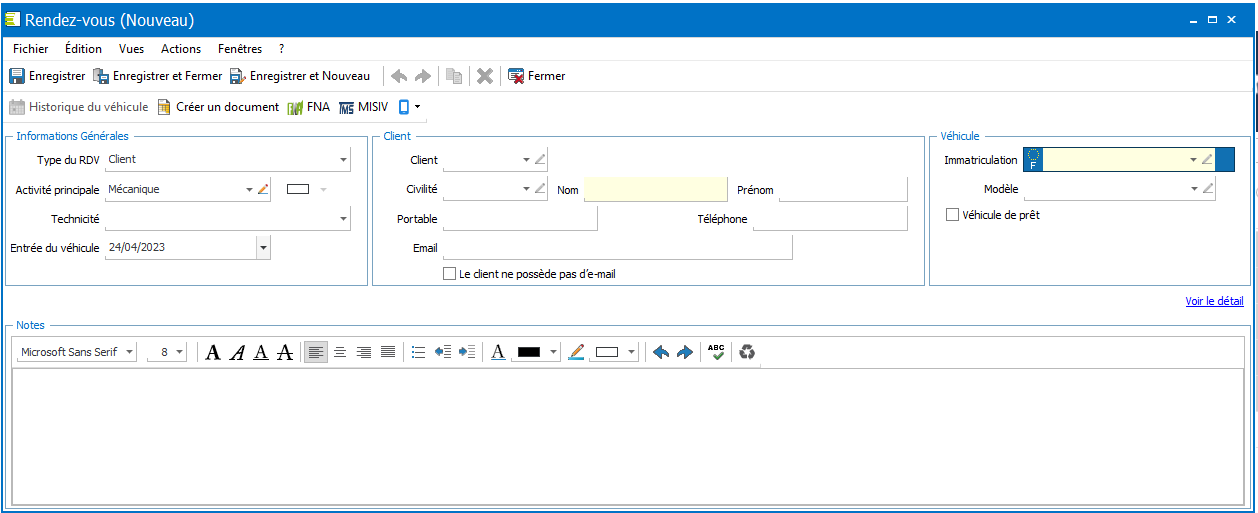1258x513 pixels.
Task: Toggle underline in the notes toolbar
Action: point(261,352)
